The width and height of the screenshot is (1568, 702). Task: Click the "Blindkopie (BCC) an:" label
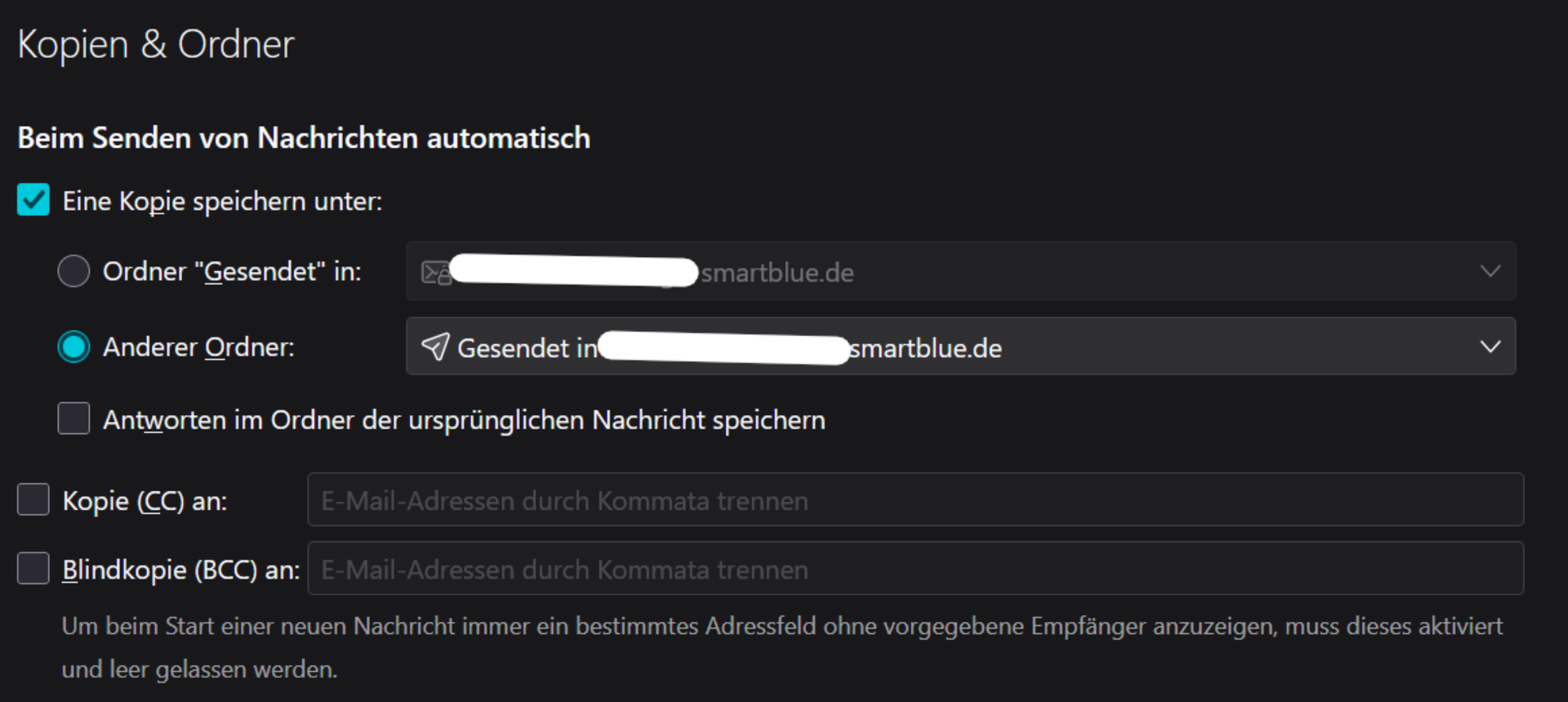[x=181, y=570]
